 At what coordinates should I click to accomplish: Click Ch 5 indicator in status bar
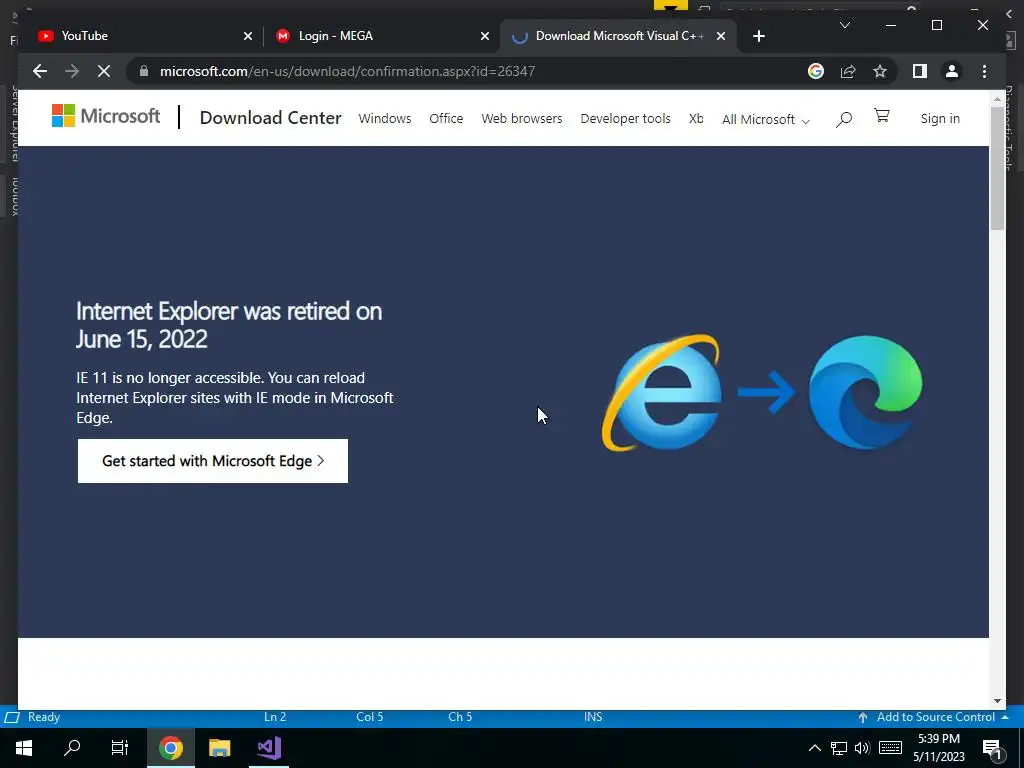(x=460, y=717)
